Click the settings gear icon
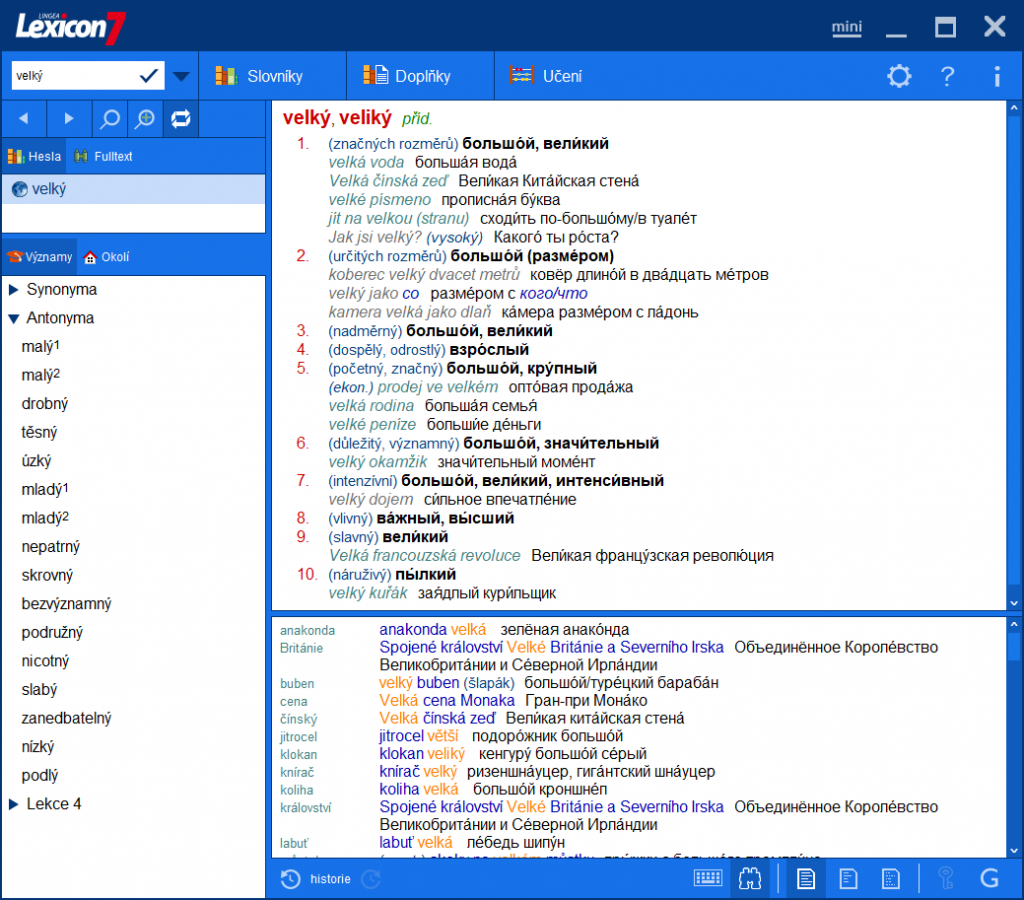 click(898, 76)
